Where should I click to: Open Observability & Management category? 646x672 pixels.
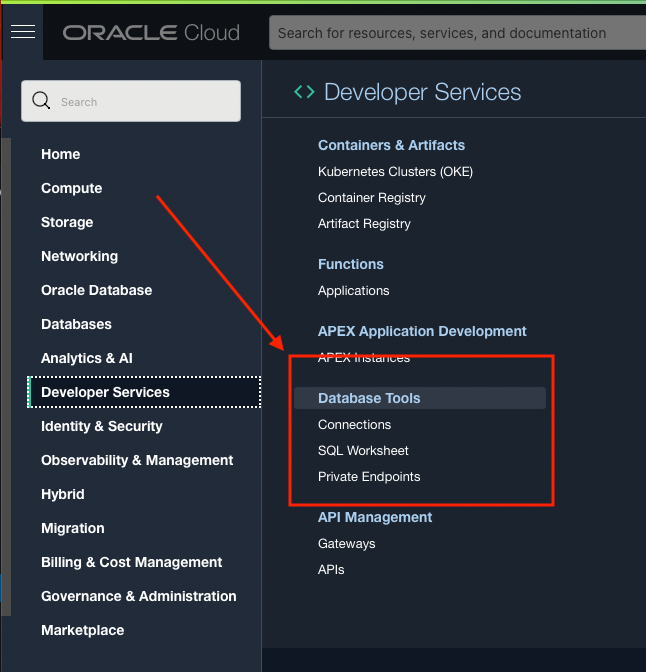pos(137,460)
